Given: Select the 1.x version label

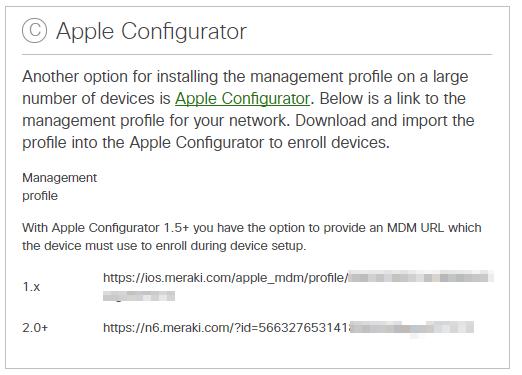Looking at the screenshot, I should tap(31, 287).
